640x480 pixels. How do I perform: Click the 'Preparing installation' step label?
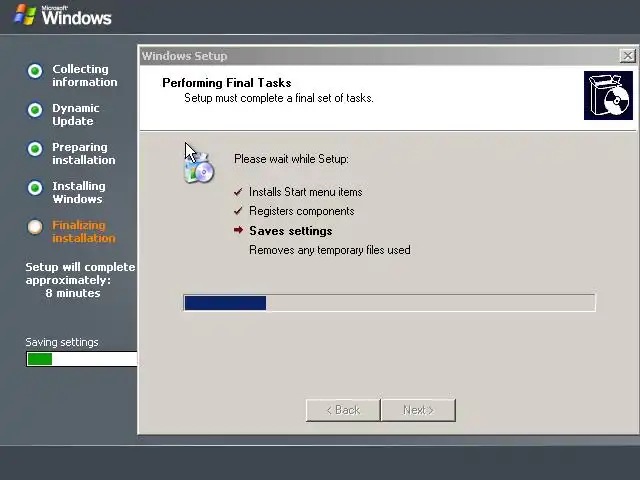[x=84, y=153]
